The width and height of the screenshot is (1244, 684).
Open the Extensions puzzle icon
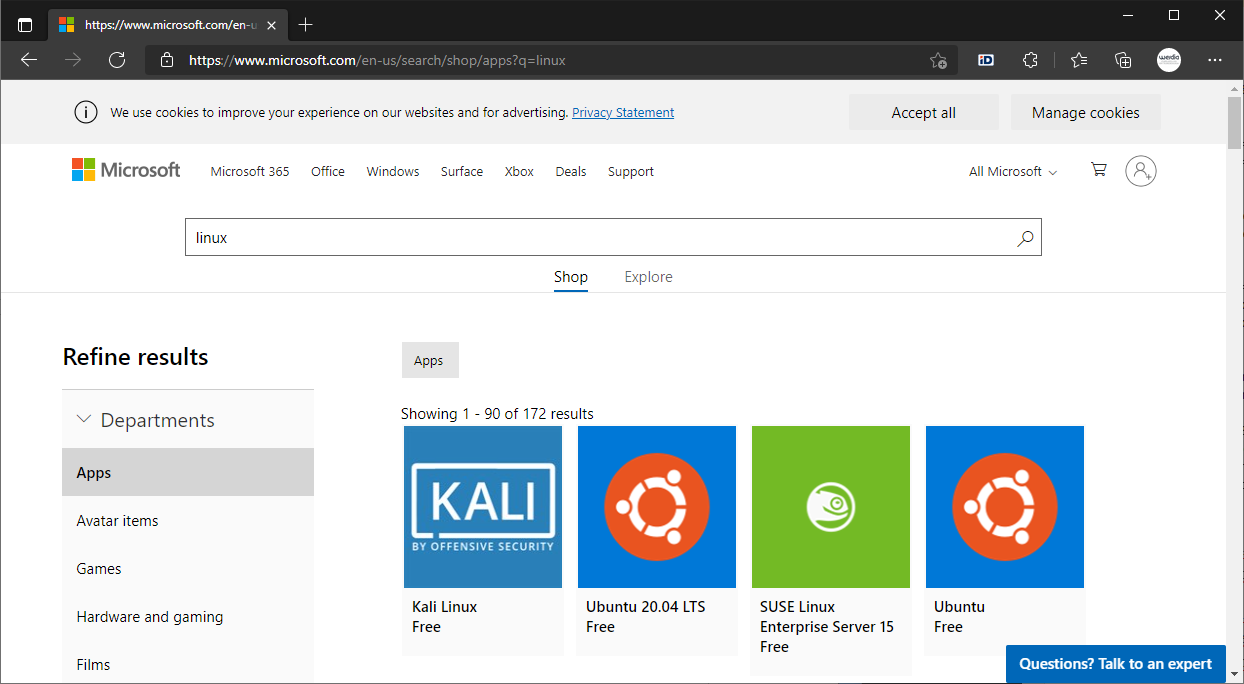[x=1031, y=60]
